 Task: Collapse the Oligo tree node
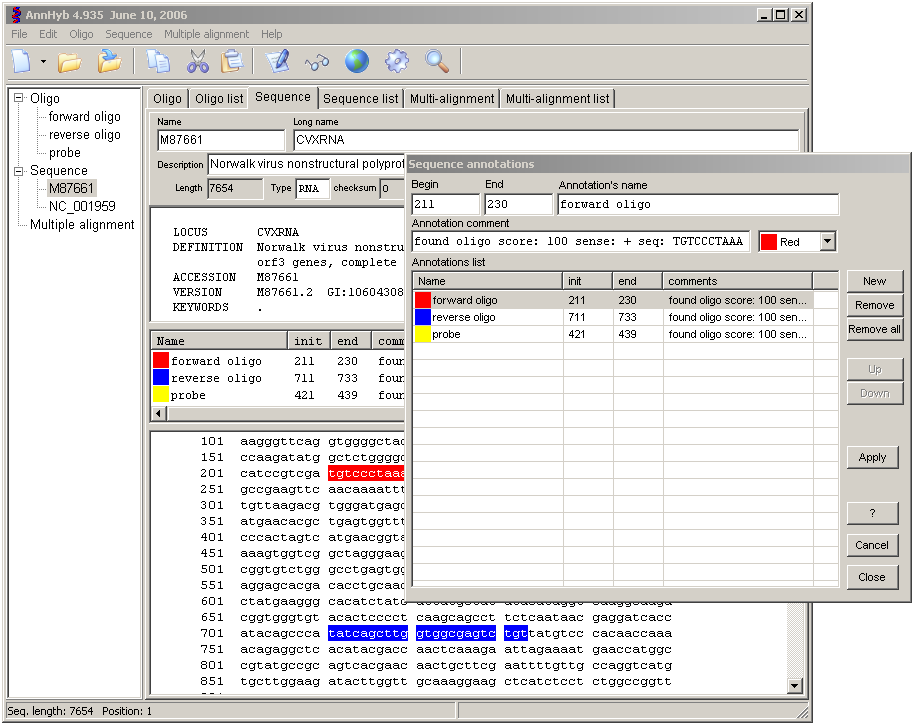[19, 99]
